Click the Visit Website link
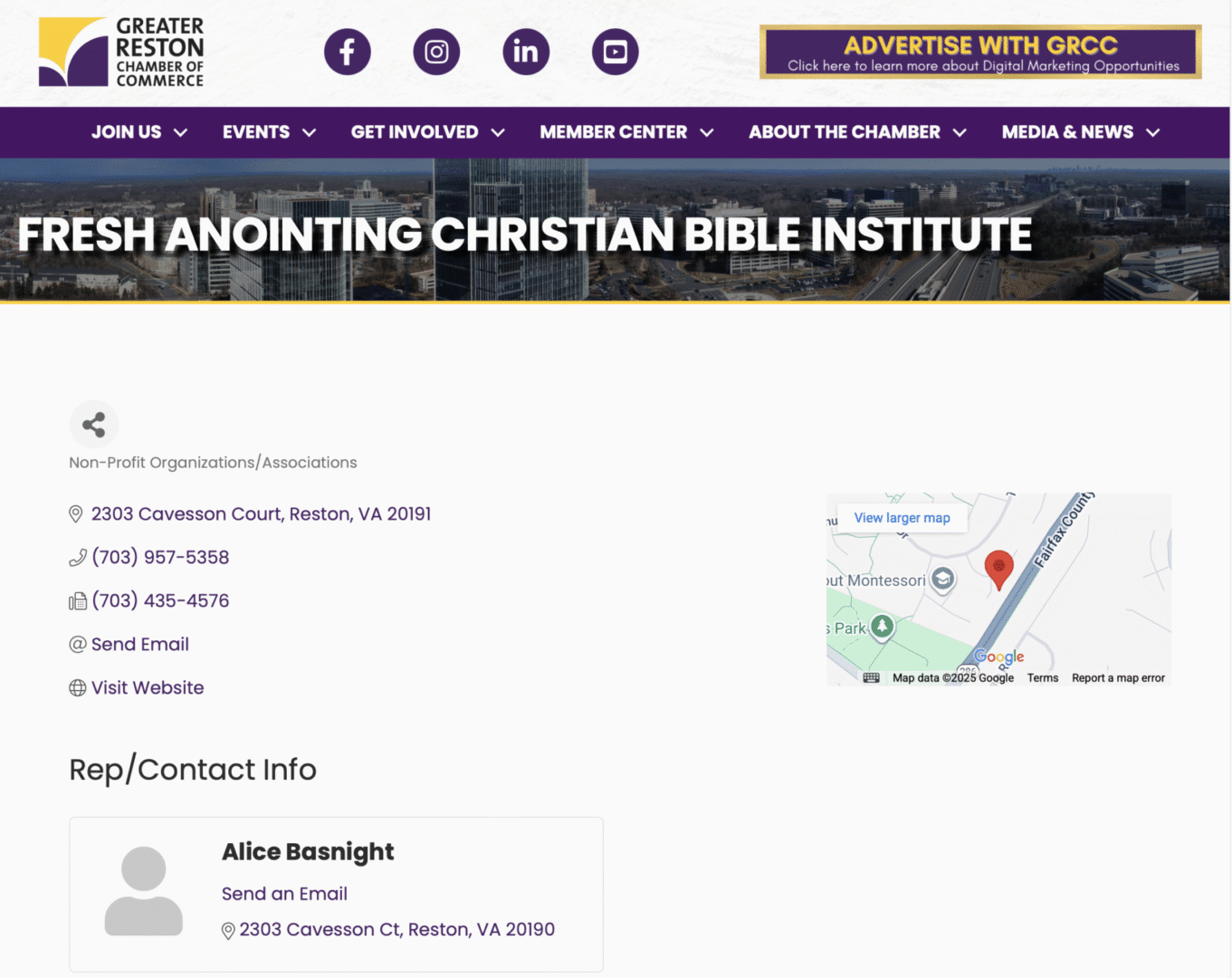The image size is (1232, 978). tap(148, 687)
